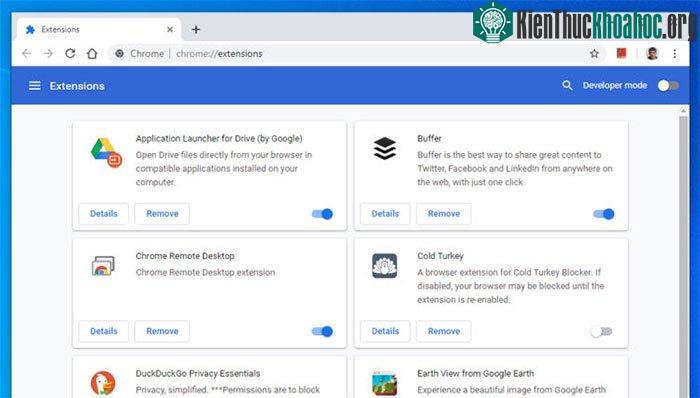Screen dimensions: 700x398
Task: Go forward using the browser forward arrow
Action: 48,54
